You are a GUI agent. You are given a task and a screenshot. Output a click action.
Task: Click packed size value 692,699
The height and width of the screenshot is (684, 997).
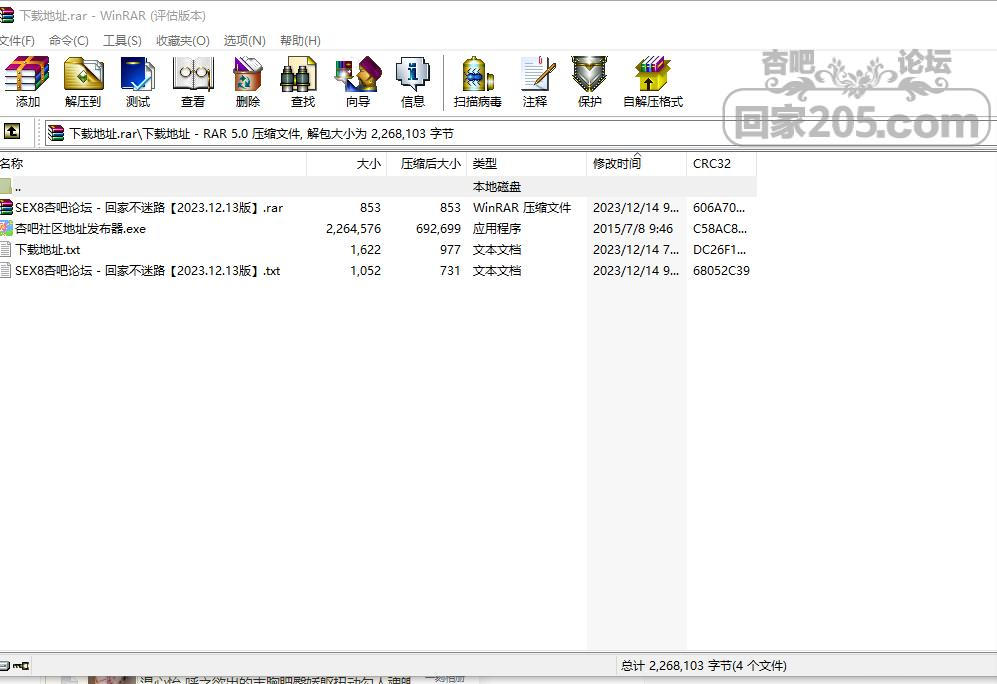438,229
